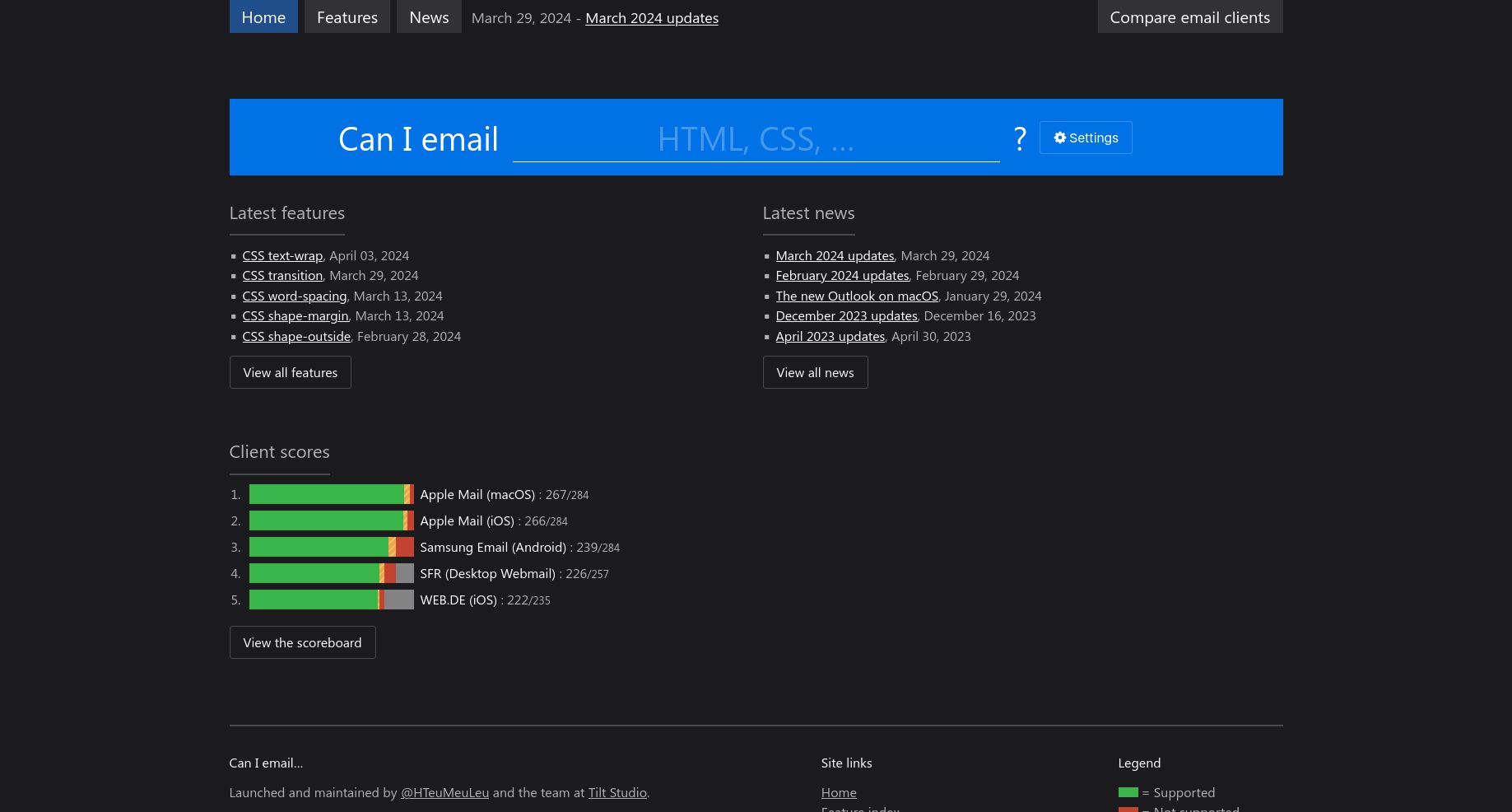Click View all news
1512x812 pixels.
pyautogui.click(x=815, y=371)
